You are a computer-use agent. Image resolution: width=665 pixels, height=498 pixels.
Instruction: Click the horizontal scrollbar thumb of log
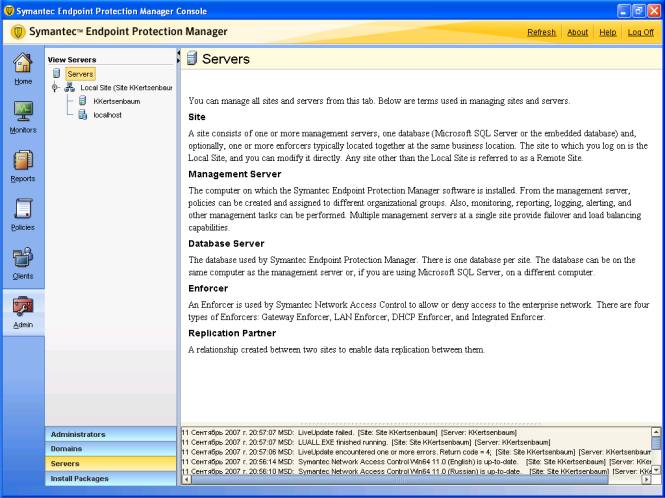coord(400,479)
